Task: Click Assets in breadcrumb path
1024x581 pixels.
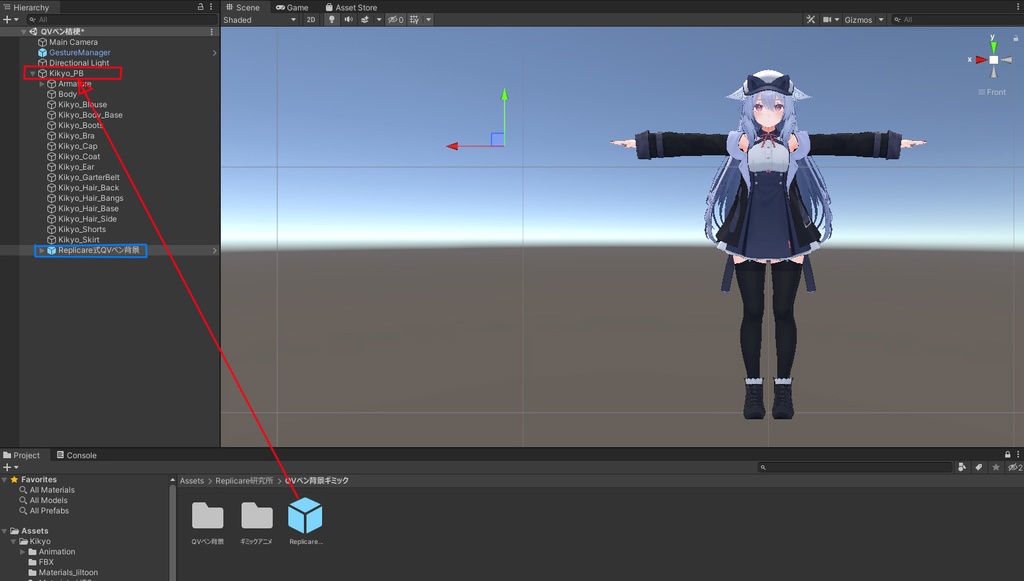Action: click(x=192, y=480)
